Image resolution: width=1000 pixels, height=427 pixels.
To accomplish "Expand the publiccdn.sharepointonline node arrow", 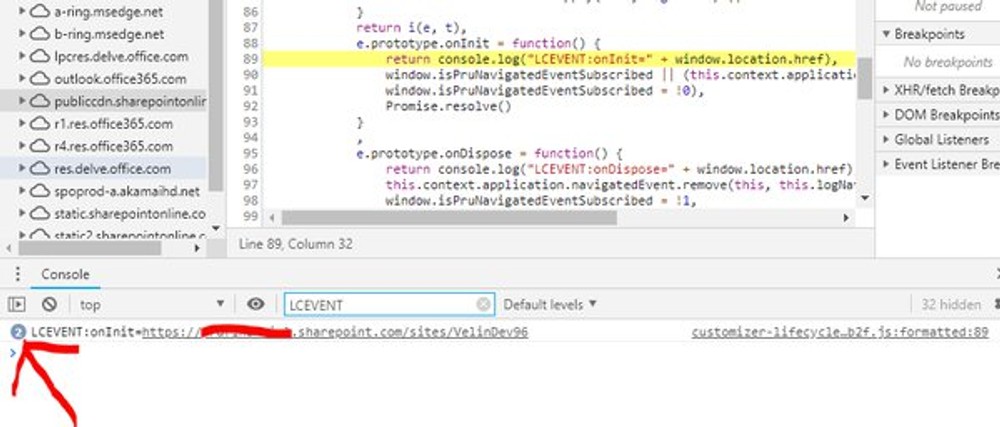I will [x=23, y=101].
